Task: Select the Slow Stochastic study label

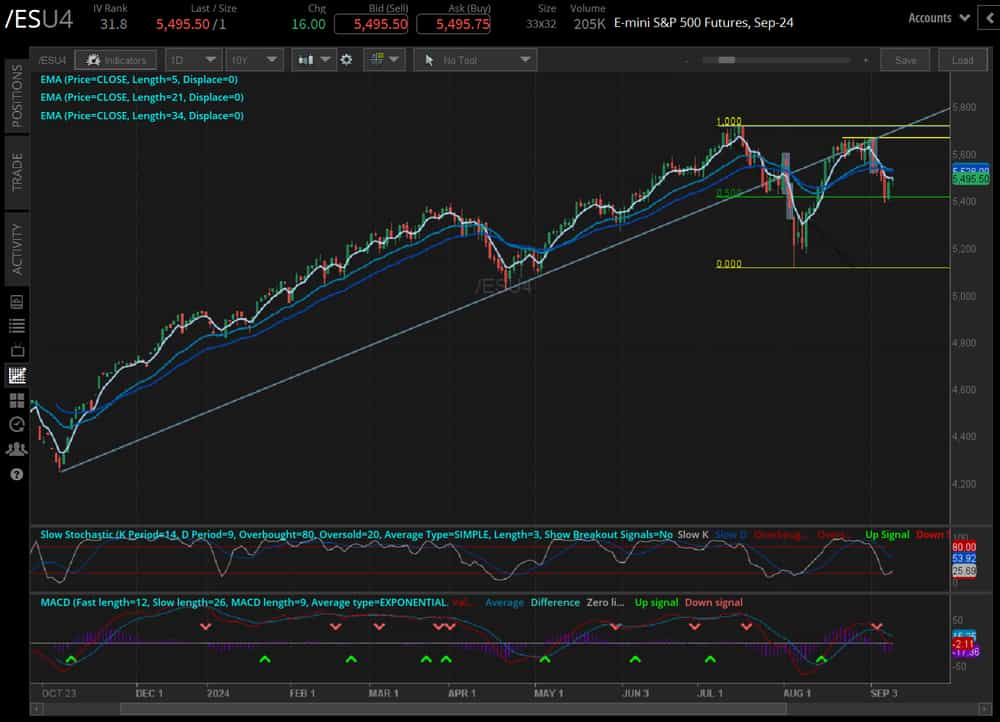Action: [x=357, y=534]
